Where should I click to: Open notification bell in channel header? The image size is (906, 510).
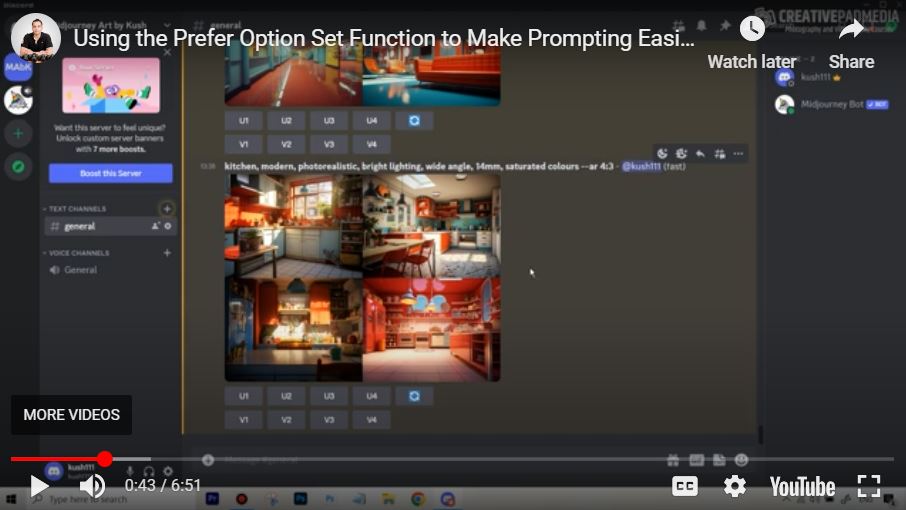[x=701, y=25]
